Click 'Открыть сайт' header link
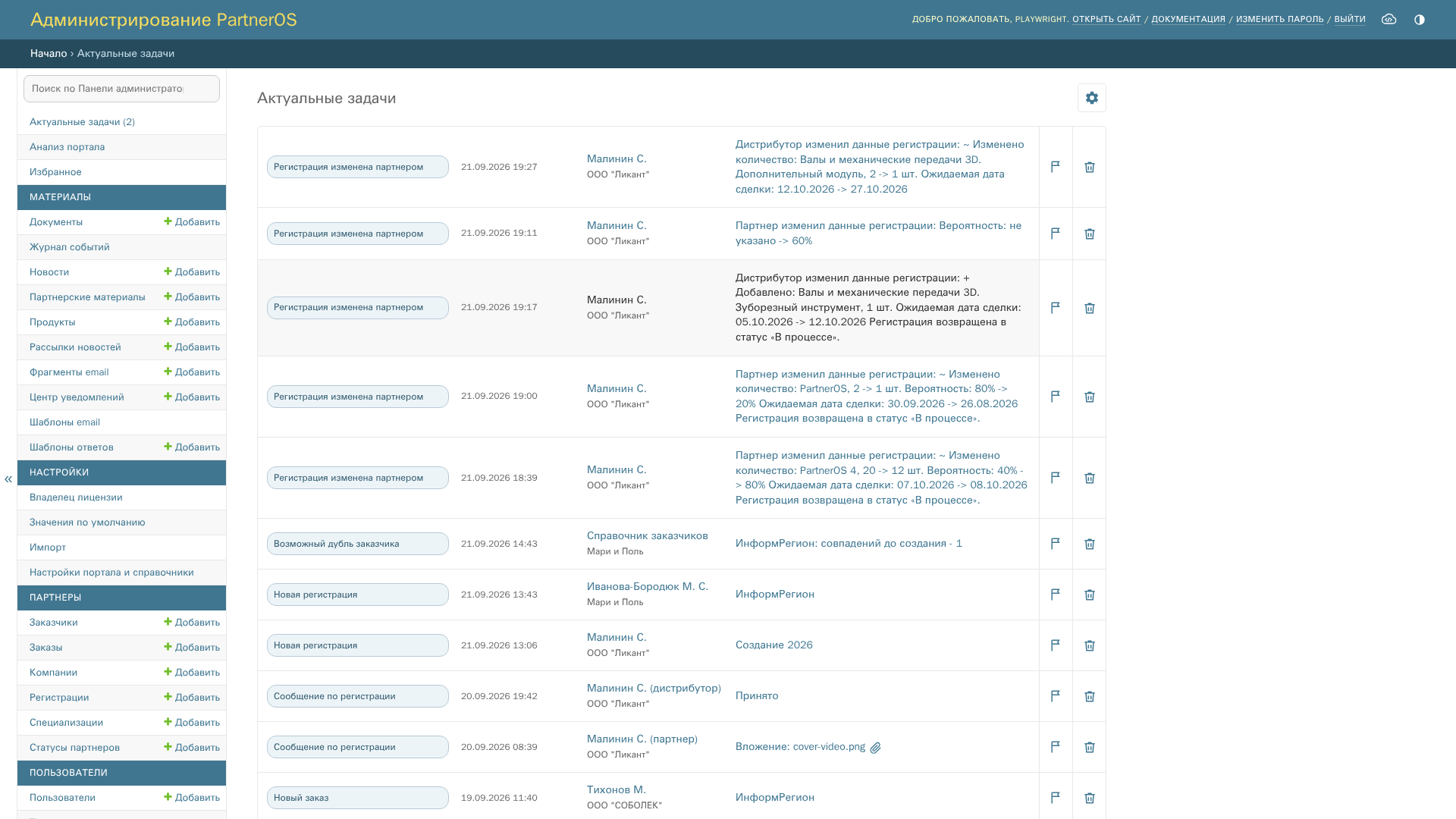Viewport: 1456px width, 819px height. pyautogui.click(x=1106, y=20)
